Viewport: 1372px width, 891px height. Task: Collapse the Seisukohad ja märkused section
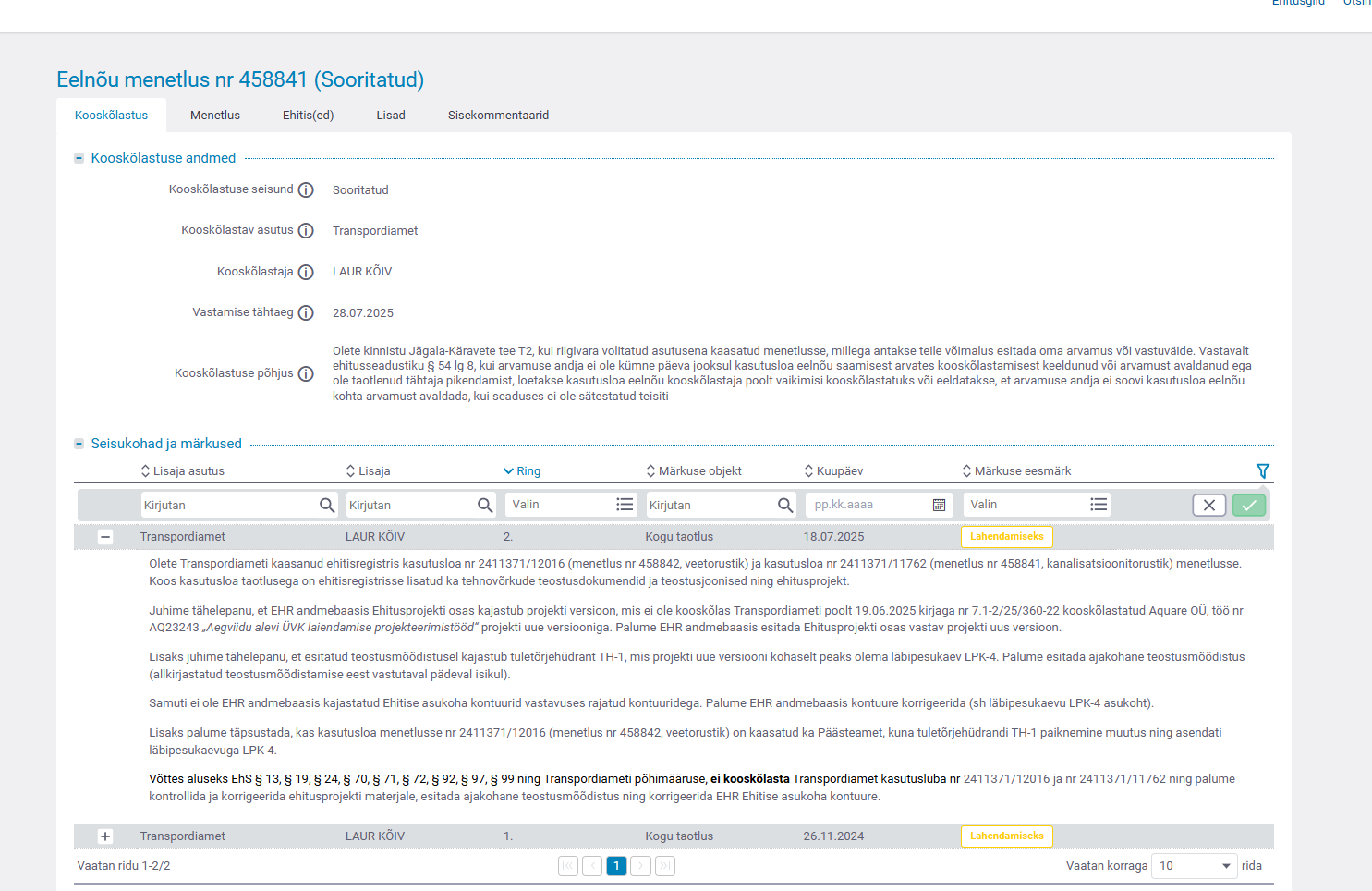[x=79, y=445]
